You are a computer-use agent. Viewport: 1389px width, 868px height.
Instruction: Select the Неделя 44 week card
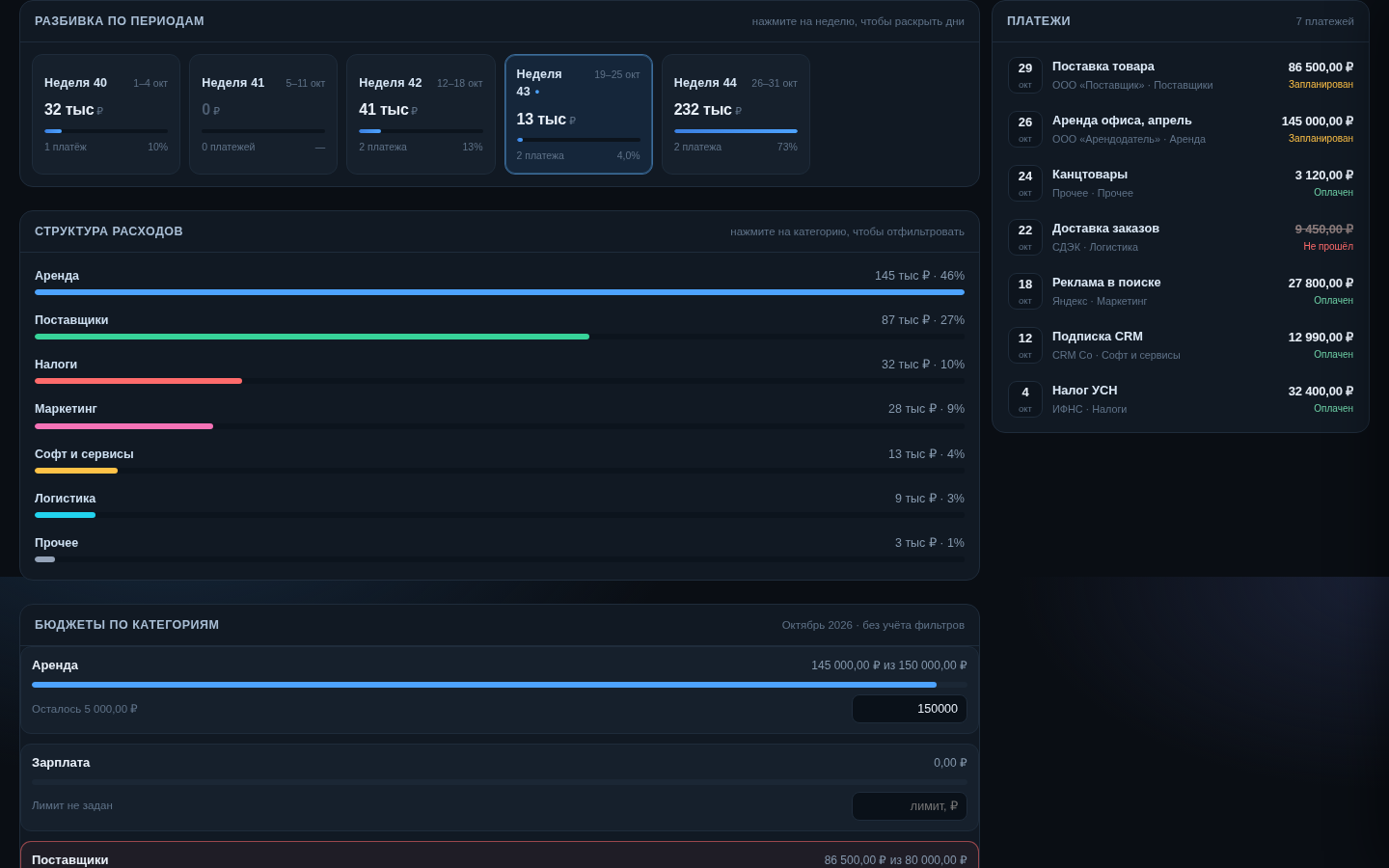[736, 115]
